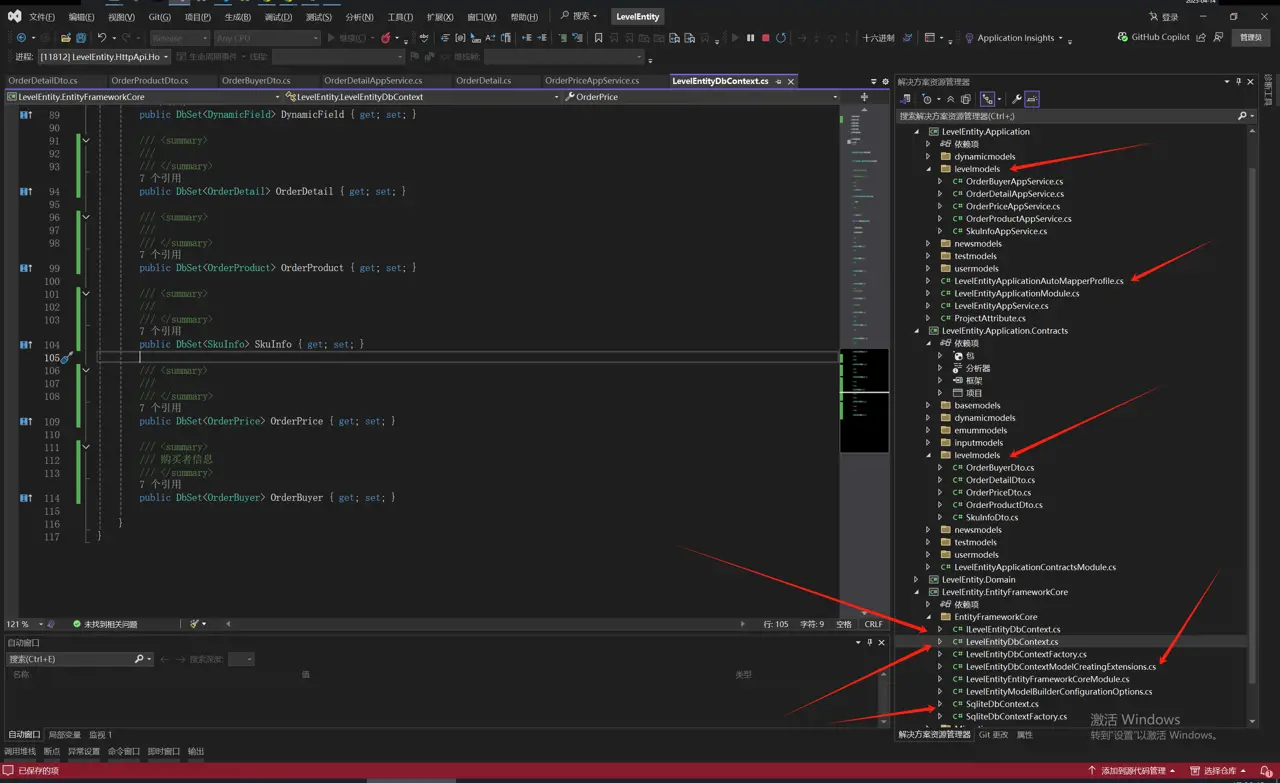The height and width of the screenshot is (783, 1280).
Task: Toggle hexadecimal display button 十六进制
Action: (x=878, y=38)
